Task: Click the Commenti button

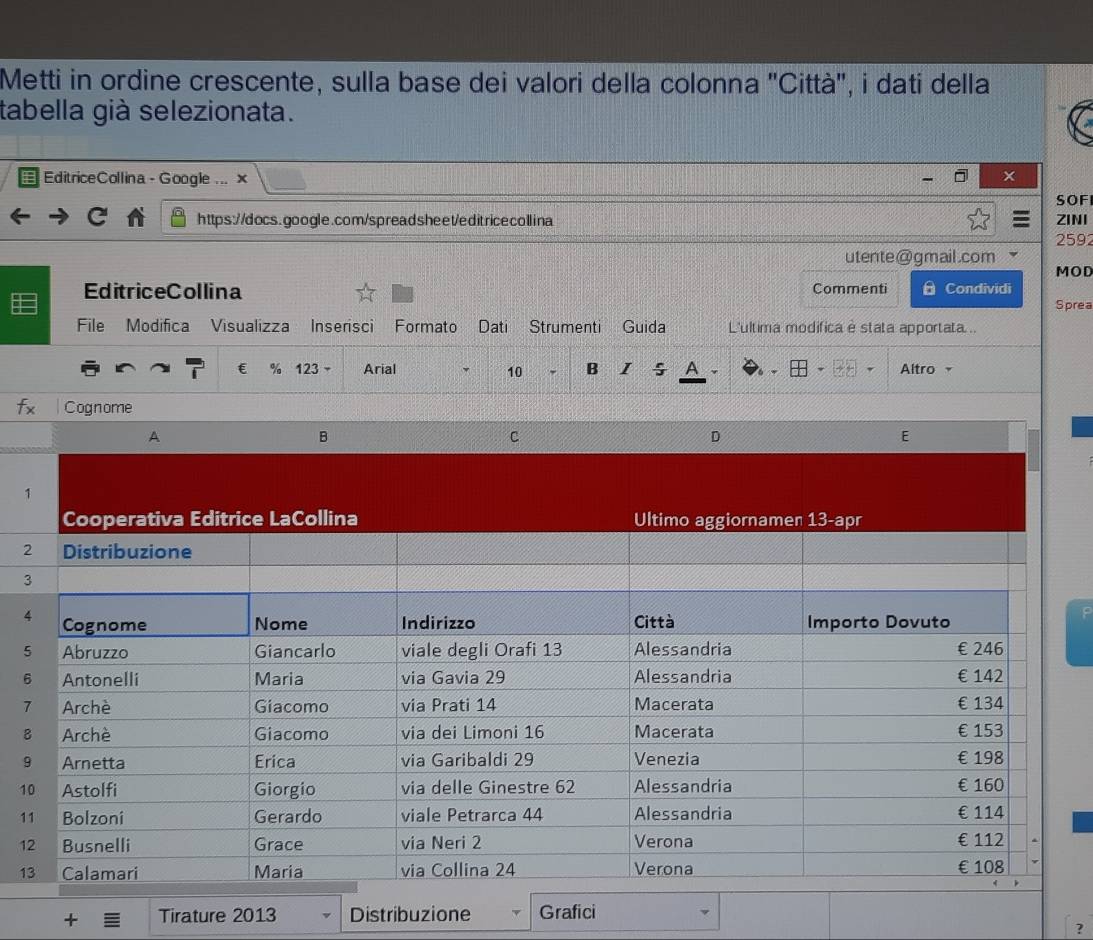Action: (849, 289)
